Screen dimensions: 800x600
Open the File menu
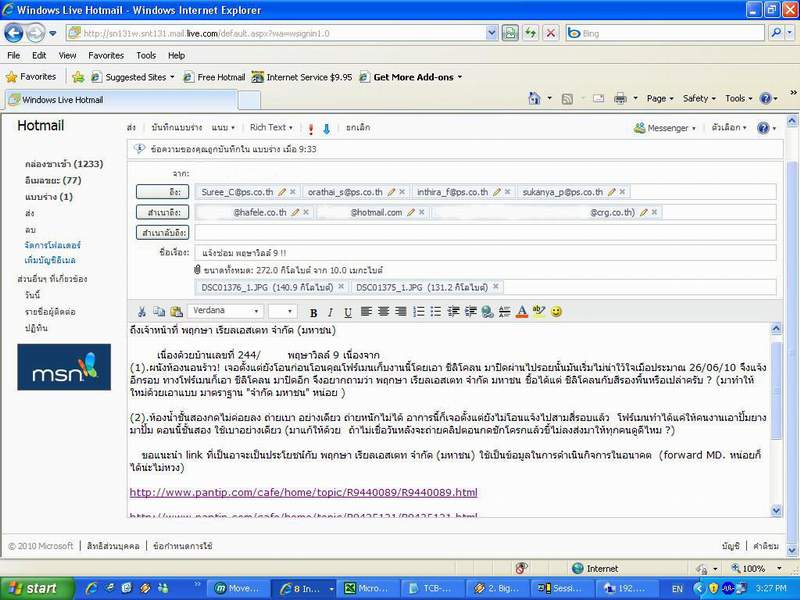pyautogui.click(x=14, y=55)
